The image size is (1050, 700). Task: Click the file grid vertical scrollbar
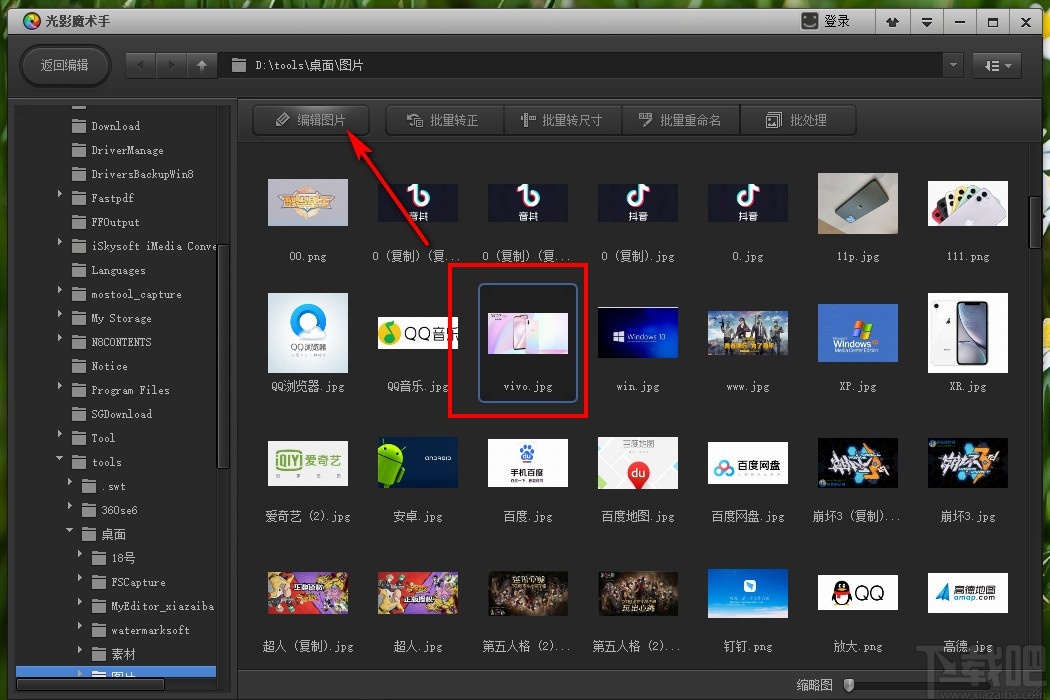point(1035,222)
